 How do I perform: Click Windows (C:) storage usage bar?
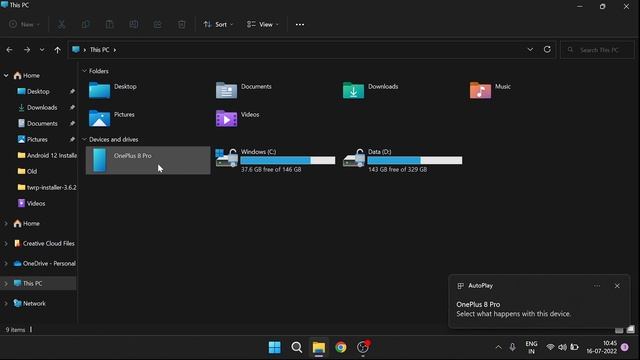[288, 160]
